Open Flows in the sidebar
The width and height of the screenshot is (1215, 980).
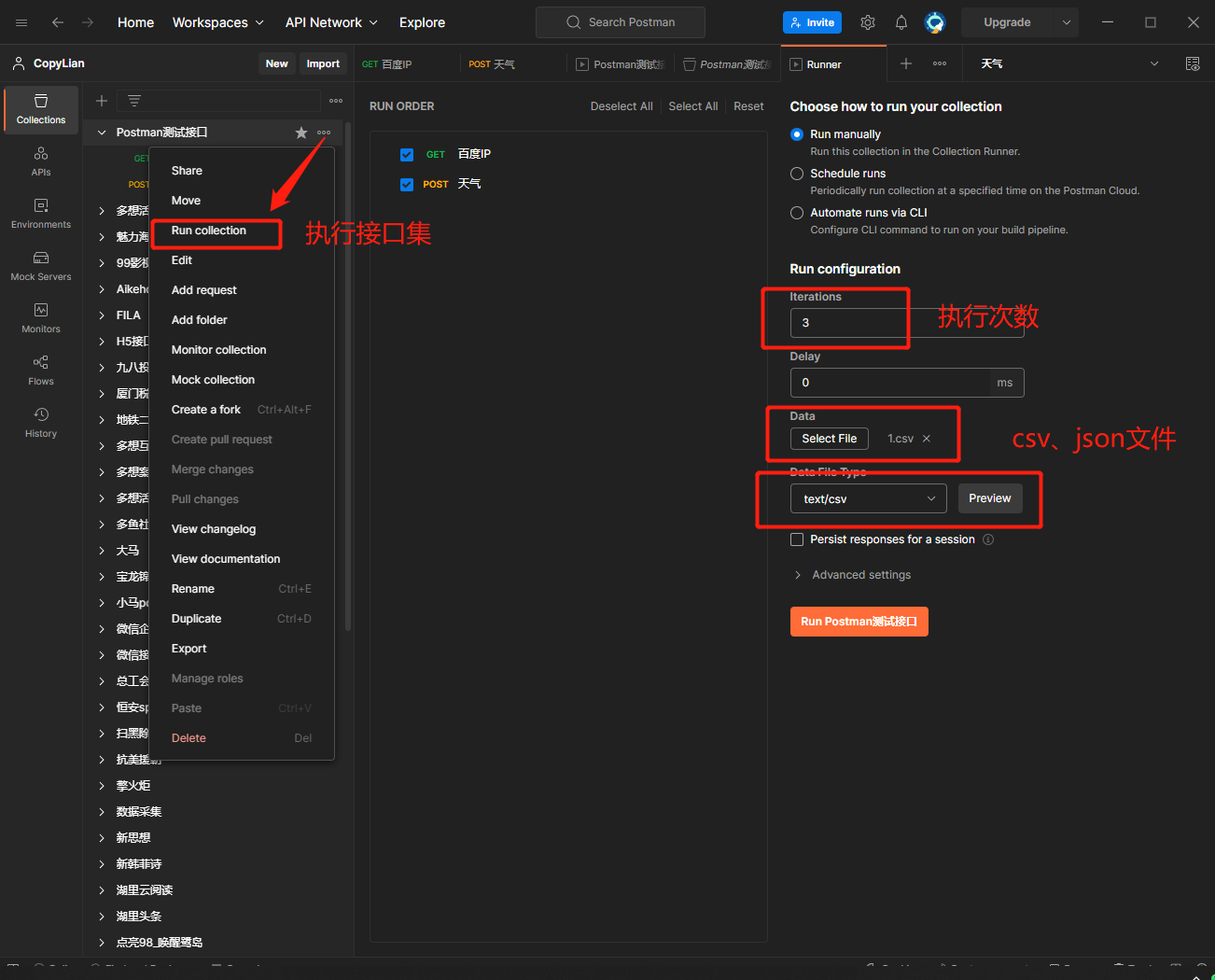[x=41, y=371]
